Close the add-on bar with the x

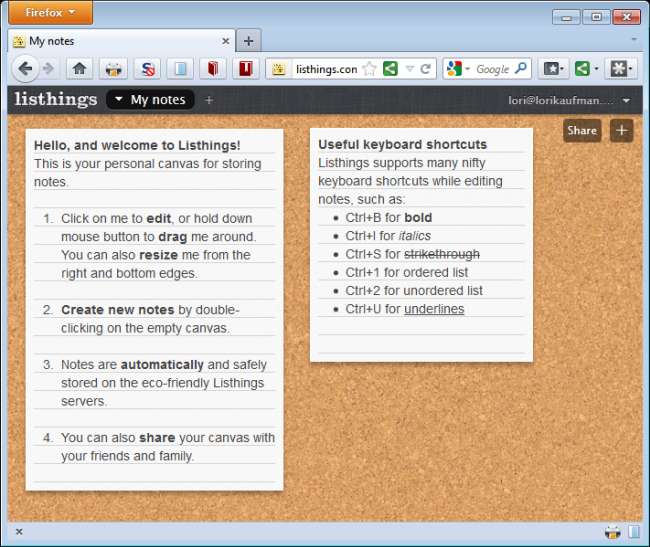tap(19, 532)
